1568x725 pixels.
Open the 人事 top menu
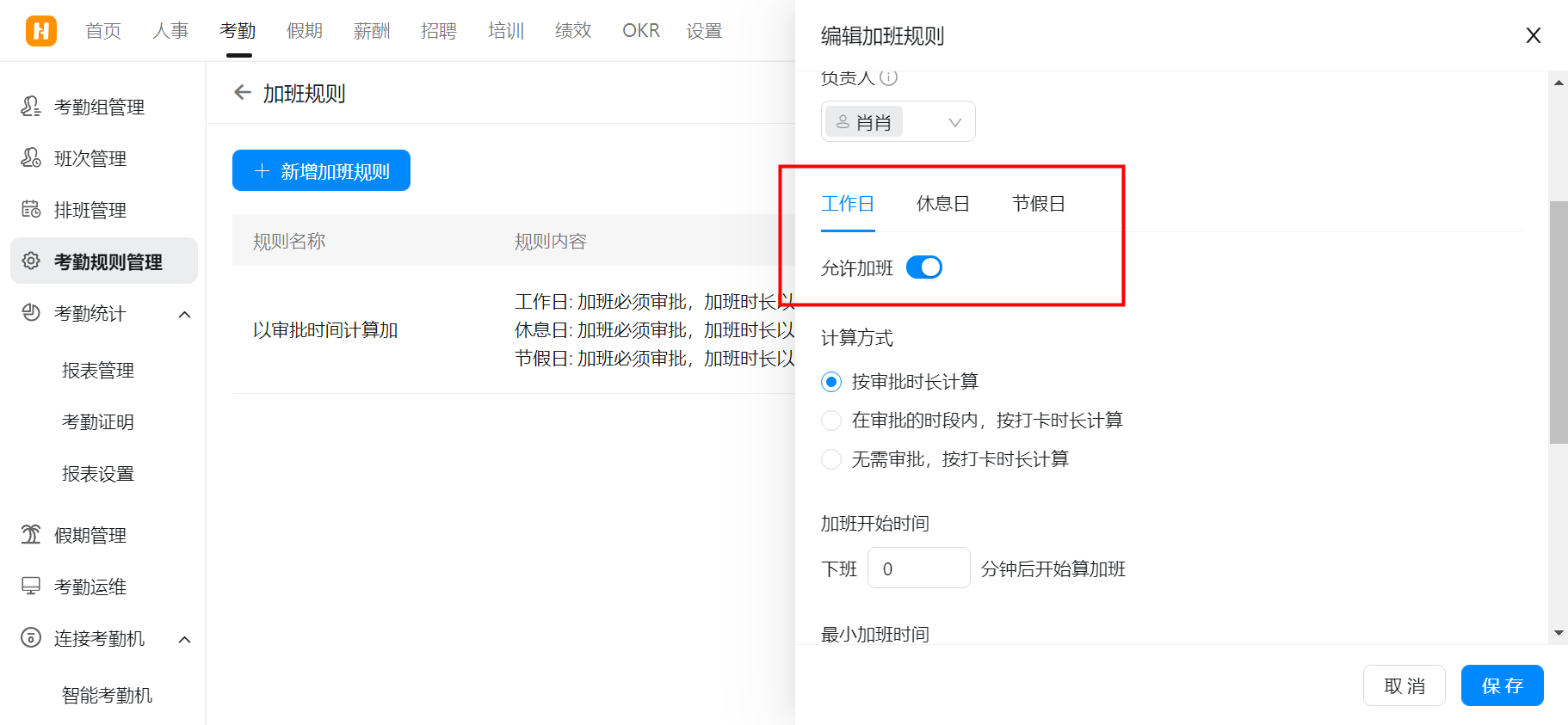[x=170, y=31]
